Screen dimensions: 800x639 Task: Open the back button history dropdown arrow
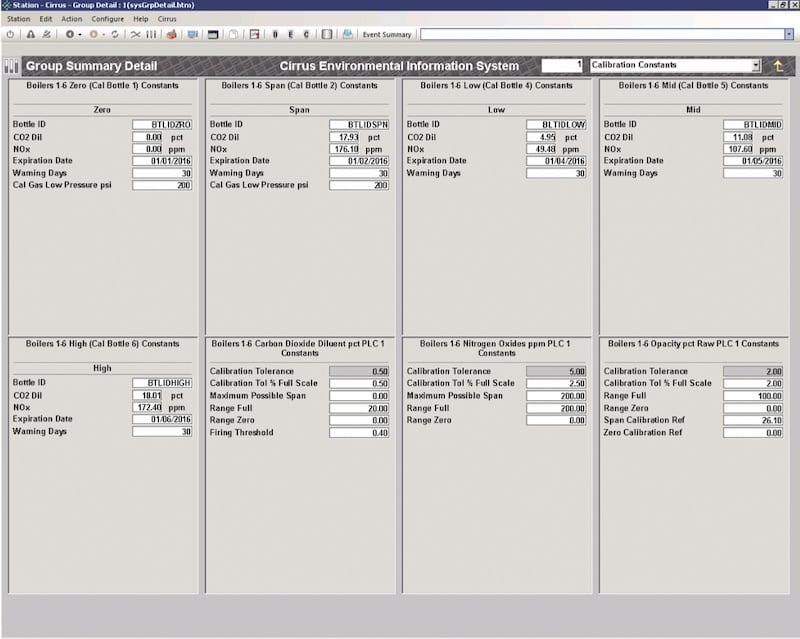(x=80, y=35)
